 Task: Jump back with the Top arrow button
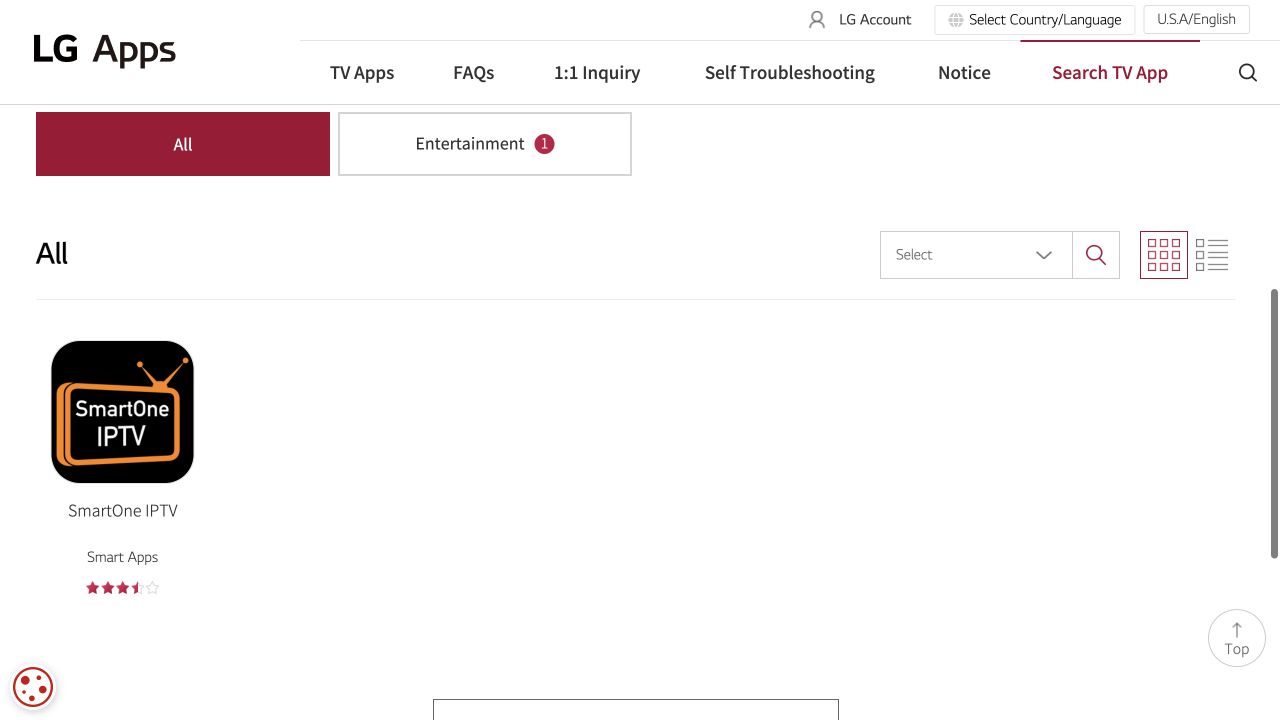tap(1237, 638)
